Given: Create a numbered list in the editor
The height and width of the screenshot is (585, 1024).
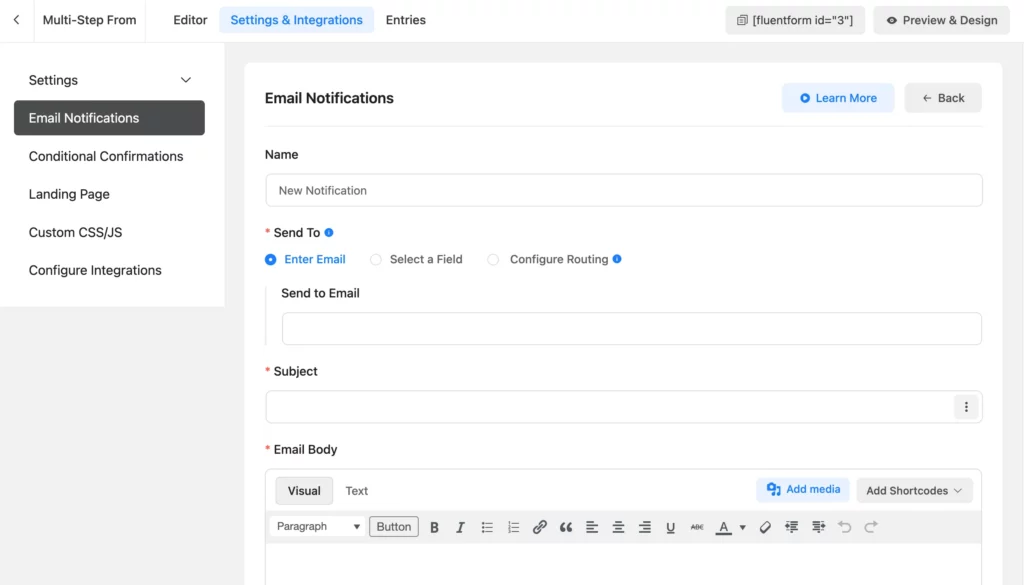Looking at the screenshot, I should (513, 526).
